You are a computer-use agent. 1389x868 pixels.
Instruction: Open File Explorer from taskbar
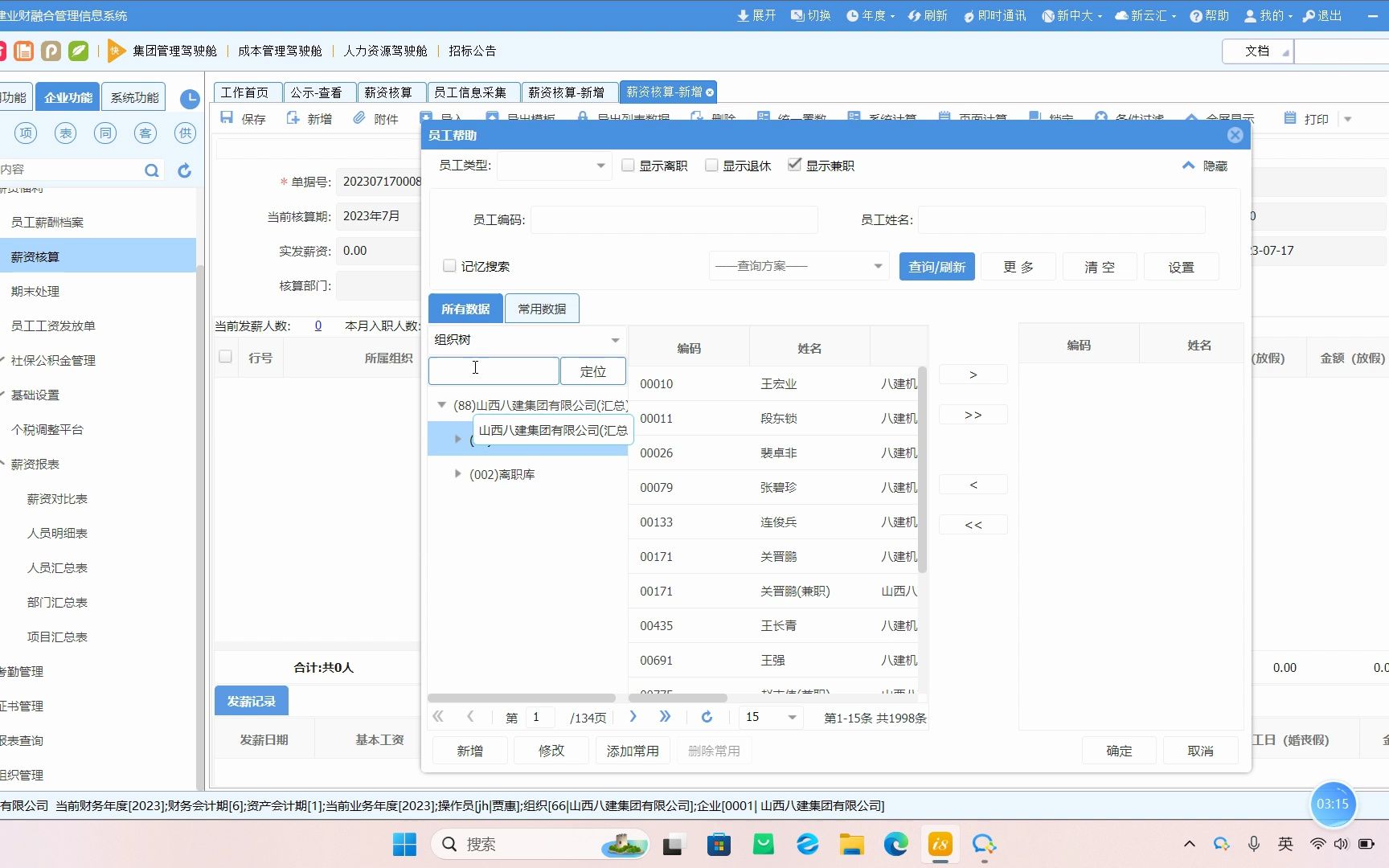coord(851,844)
